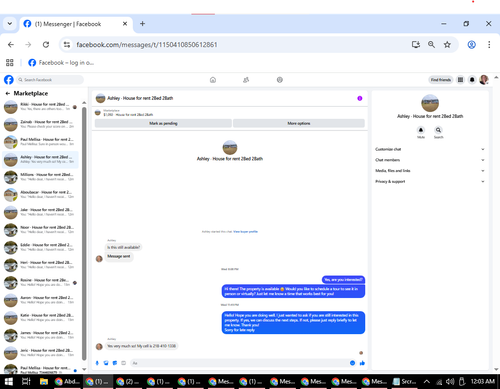Open the Chrome apps grid icon

coord(10,62)
